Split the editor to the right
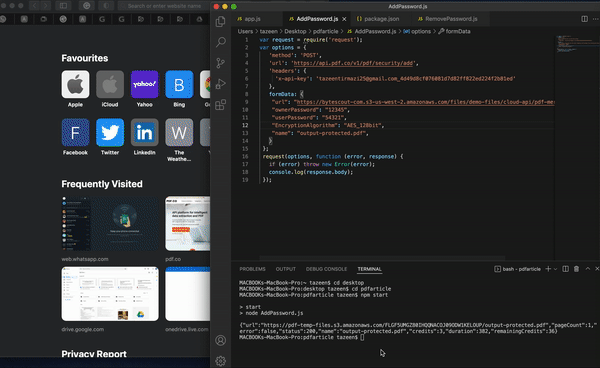Image resolution: width=600 pixels, height=368 pixels. tap(584, 19)
